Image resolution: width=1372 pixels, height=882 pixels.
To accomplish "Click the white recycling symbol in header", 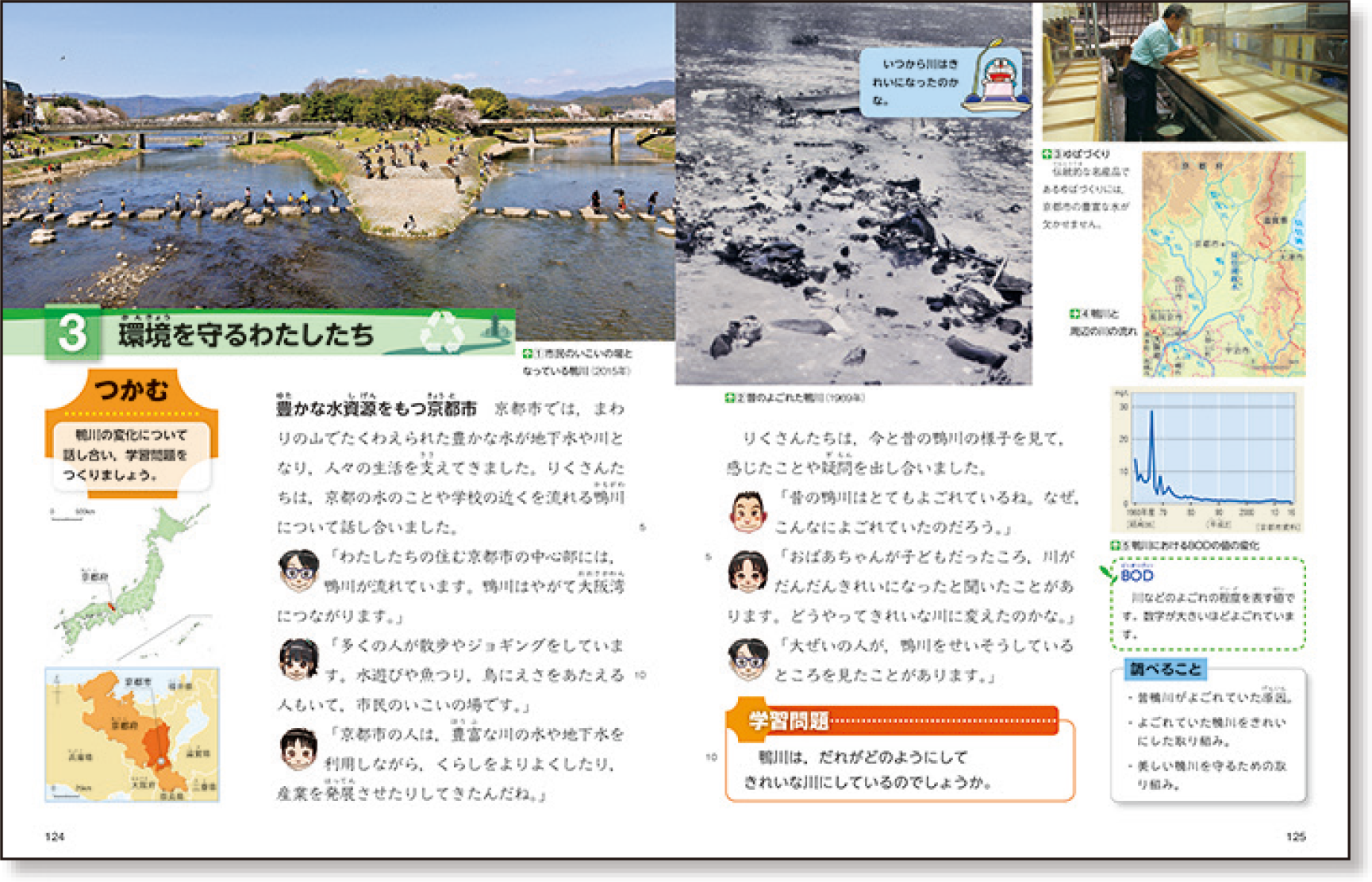I will point(442,332).
